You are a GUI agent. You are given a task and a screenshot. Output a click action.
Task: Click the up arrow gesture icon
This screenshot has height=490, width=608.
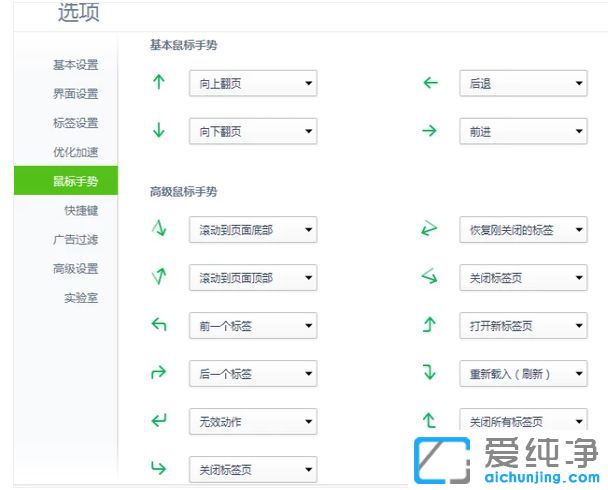click(x=158, y=83)
